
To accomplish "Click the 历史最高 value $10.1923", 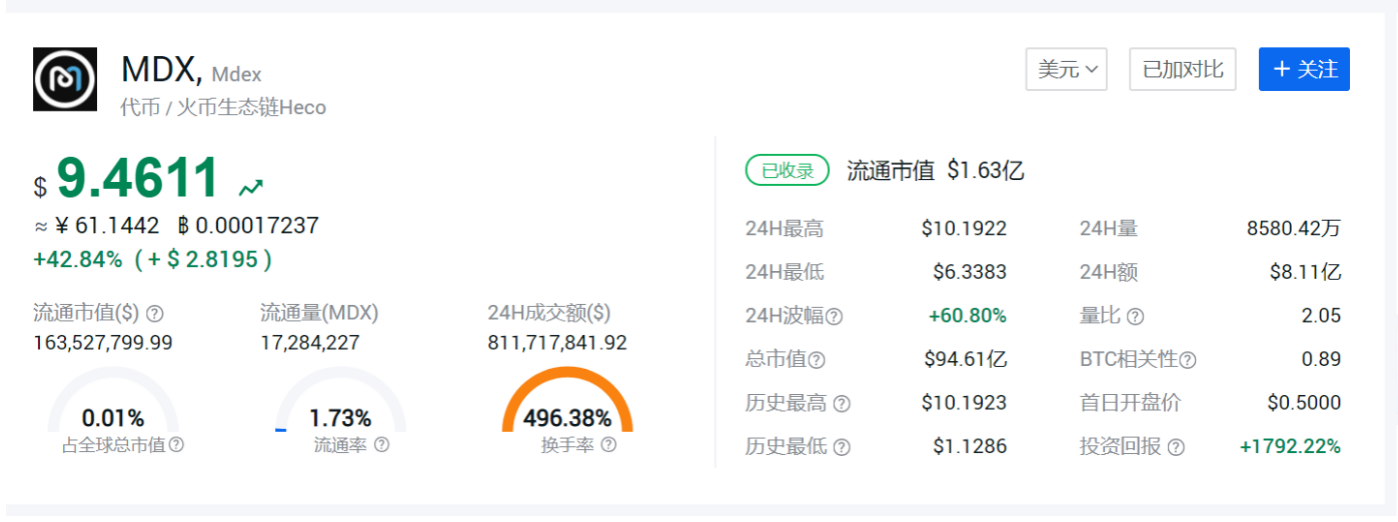I will coord(964,404).
